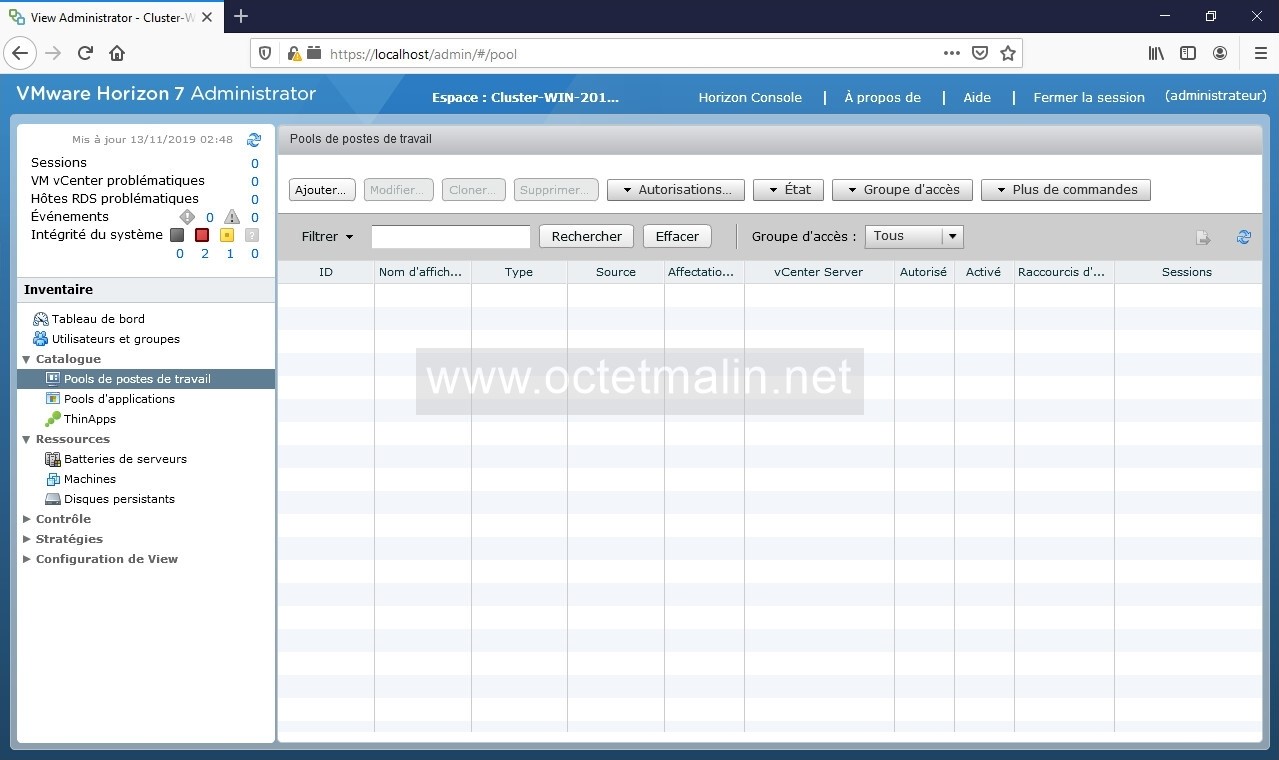Open the État dropdown button
This screenshot has width=1279, height=760.
tap(788, 190)
